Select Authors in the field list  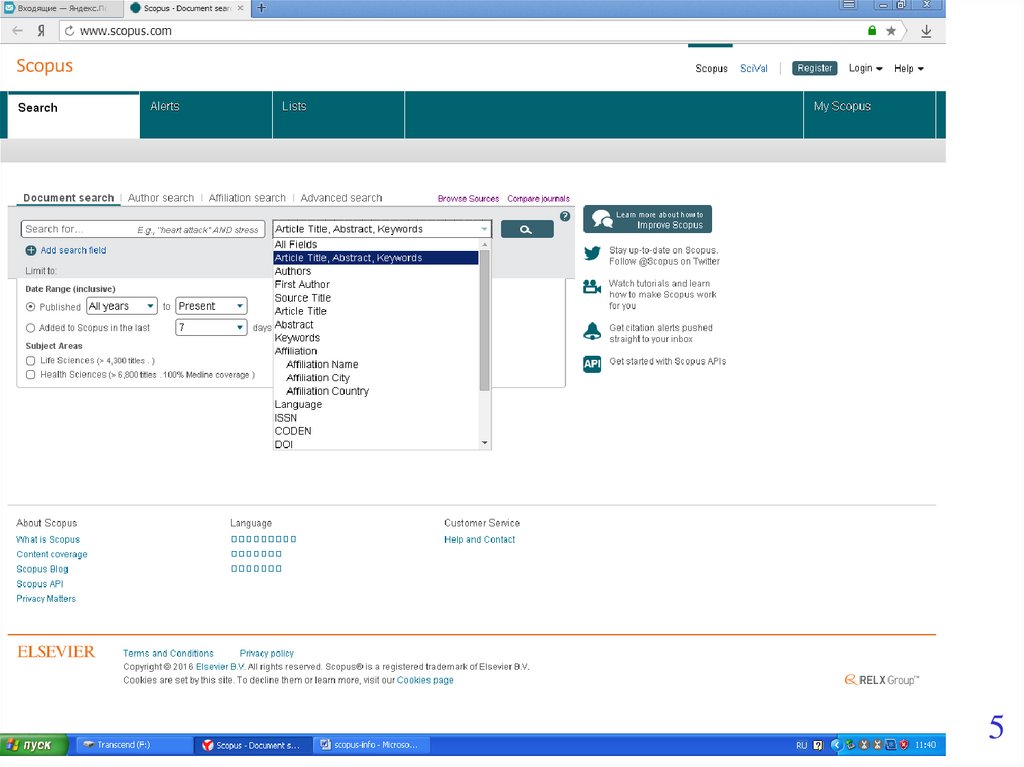376,271
